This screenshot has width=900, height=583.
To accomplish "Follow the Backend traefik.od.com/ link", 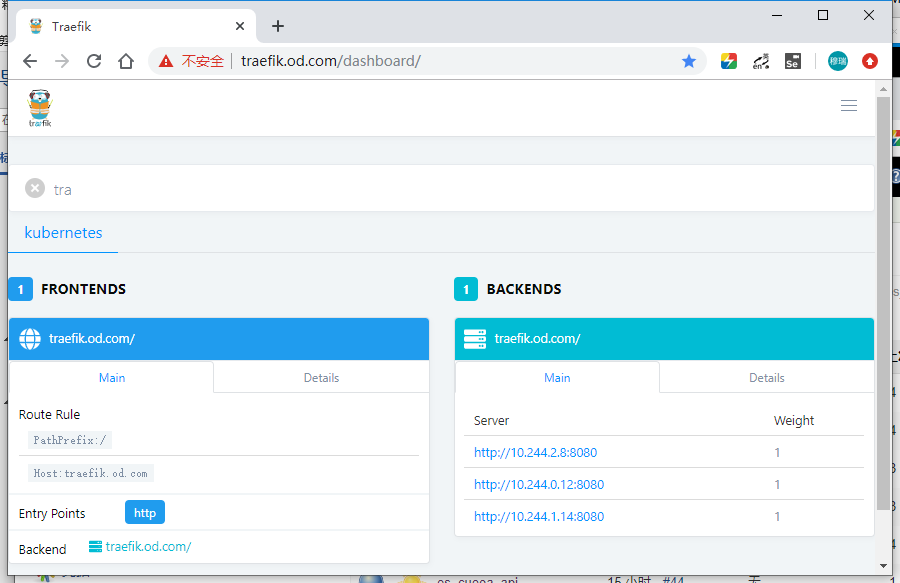I will pos(148,546).
